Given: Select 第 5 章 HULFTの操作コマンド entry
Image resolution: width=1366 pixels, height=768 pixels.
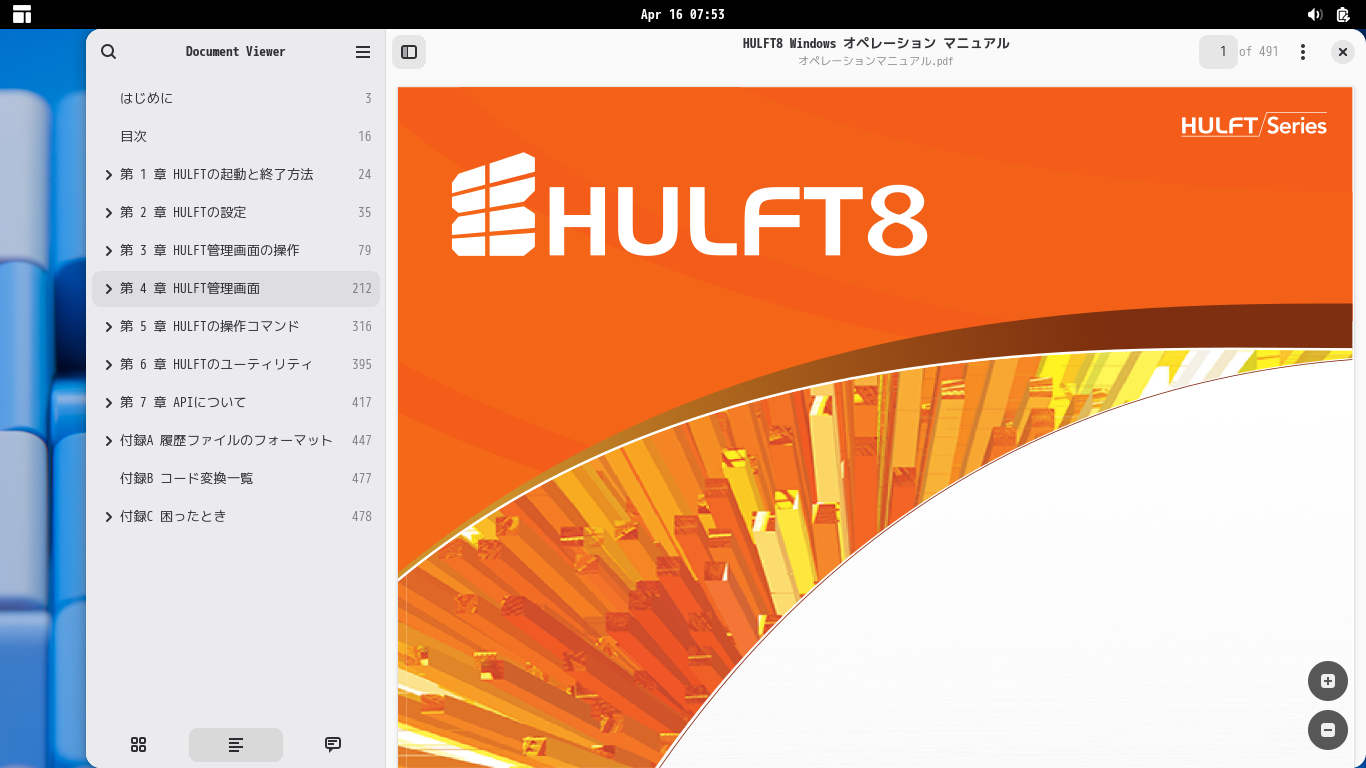Looking at the screenshot, I should pos(236,326).
